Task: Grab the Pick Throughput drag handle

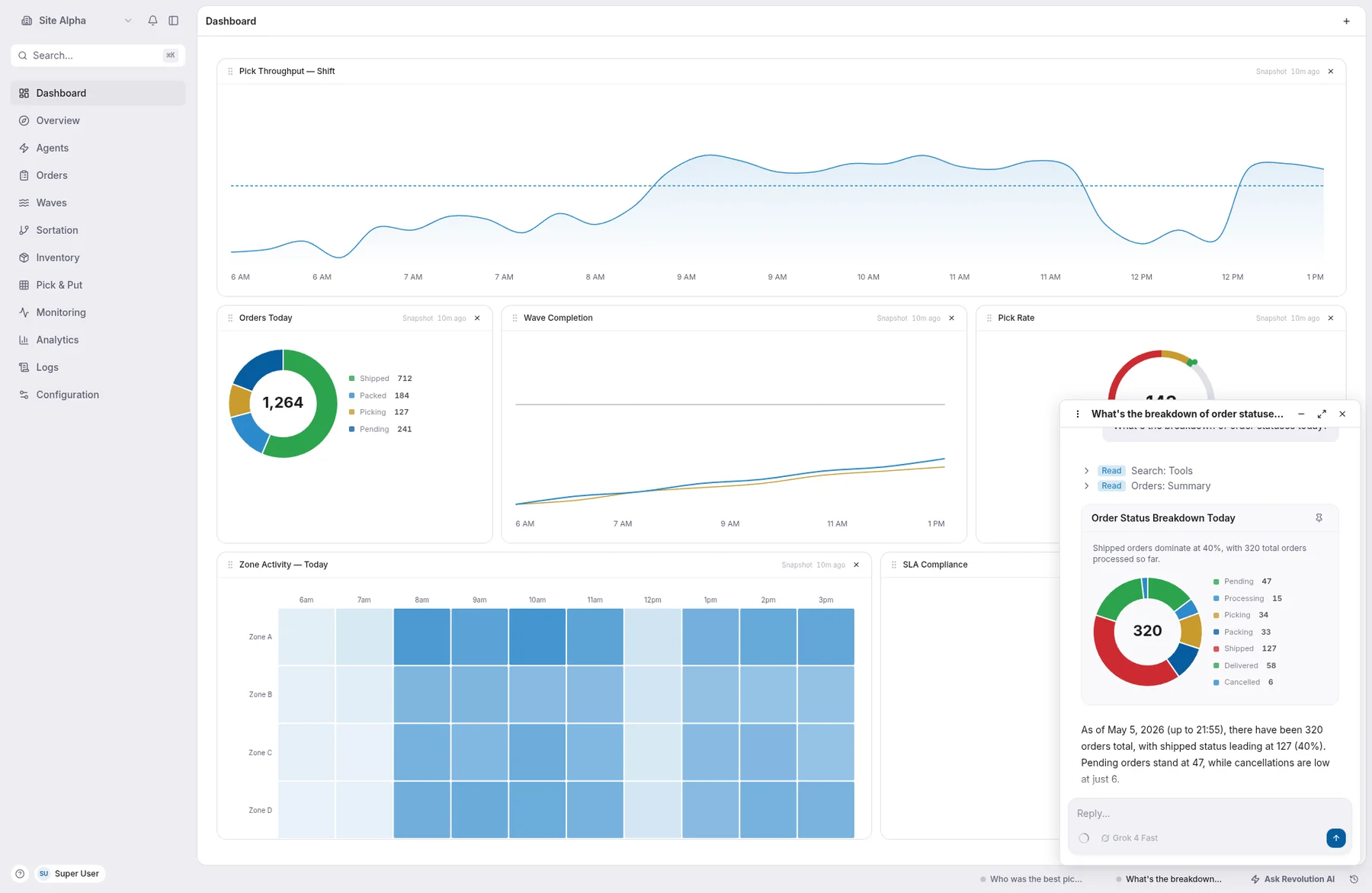Action: (x=230, y=72)
